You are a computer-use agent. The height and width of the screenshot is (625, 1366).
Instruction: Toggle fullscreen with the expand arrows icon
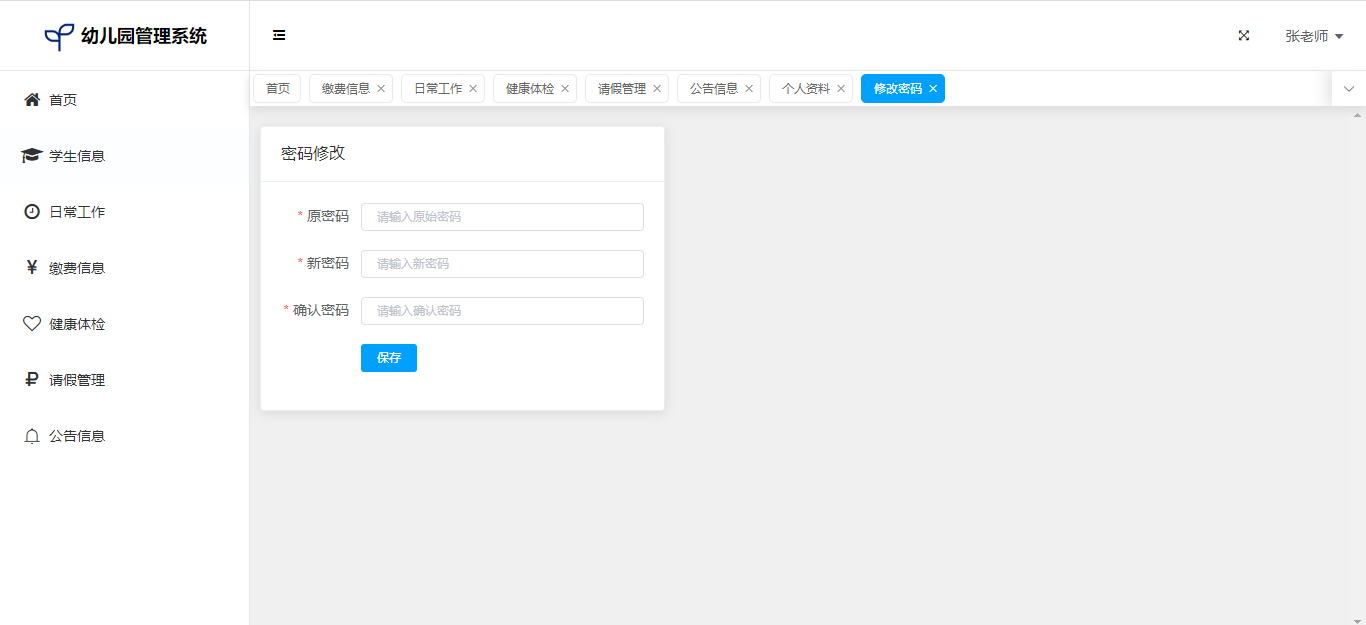[x=1244, y=35]
